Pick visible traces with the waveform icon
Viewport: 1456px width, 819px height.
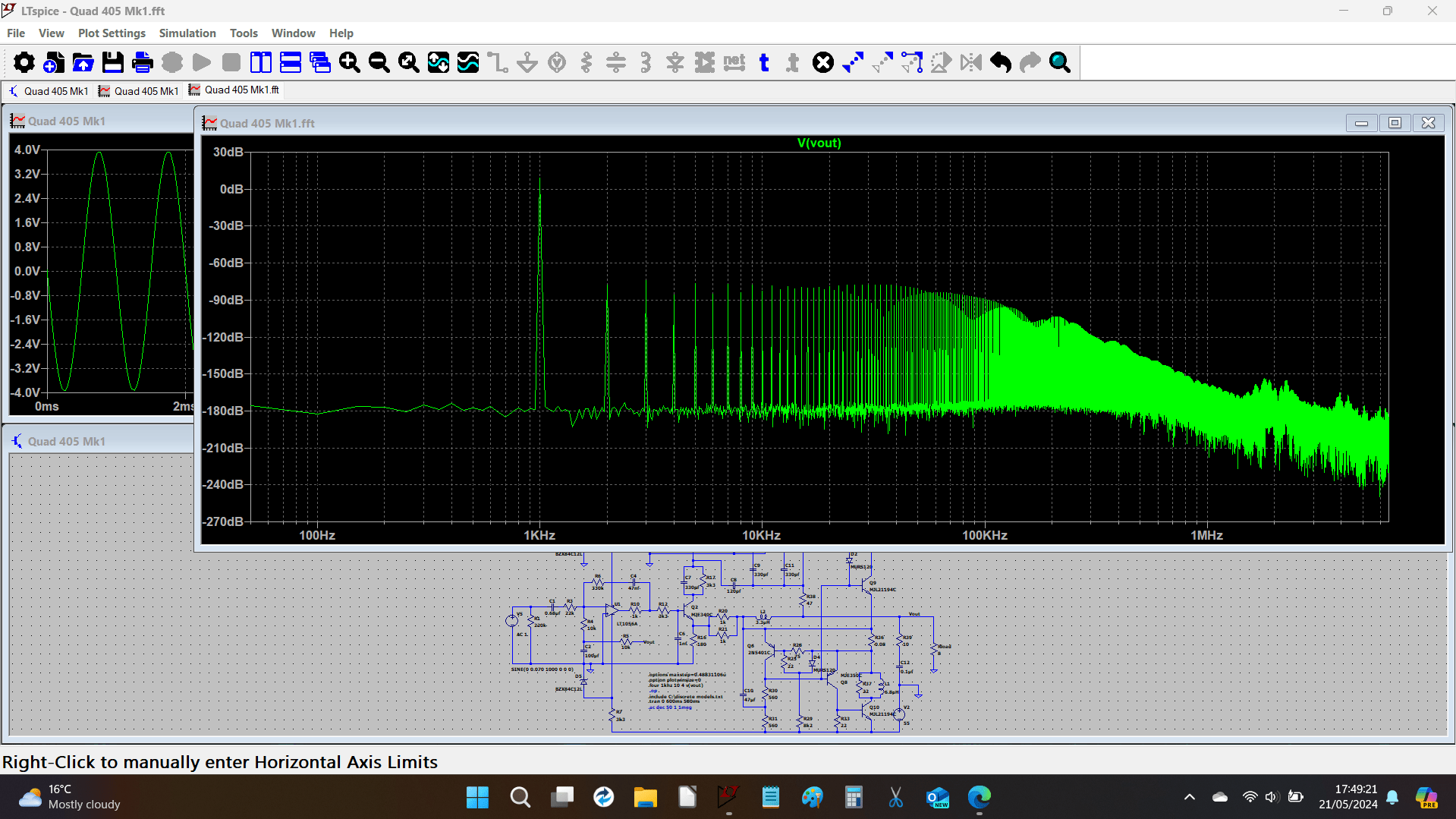pyautogui.click(x=468, y=62)
